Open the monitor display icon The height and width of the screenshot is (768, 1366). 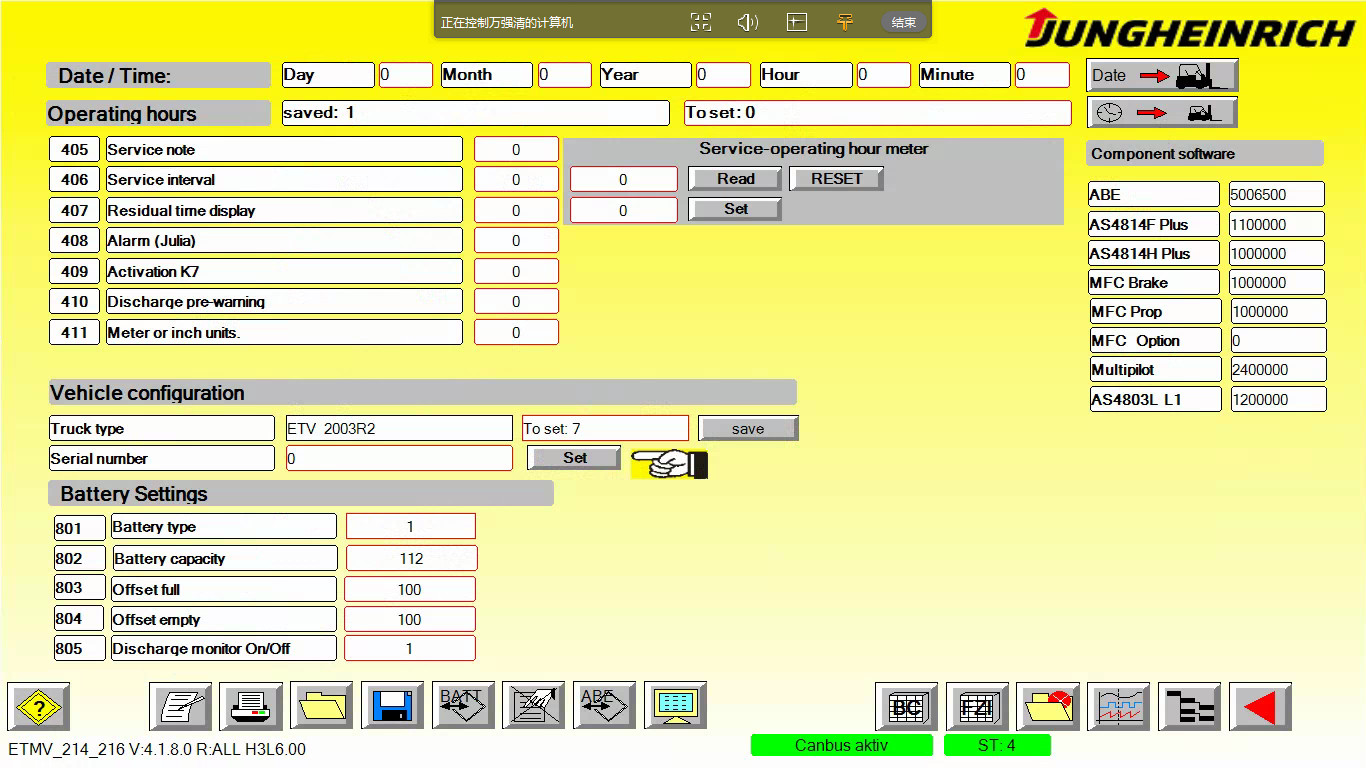tap(676, 707)
